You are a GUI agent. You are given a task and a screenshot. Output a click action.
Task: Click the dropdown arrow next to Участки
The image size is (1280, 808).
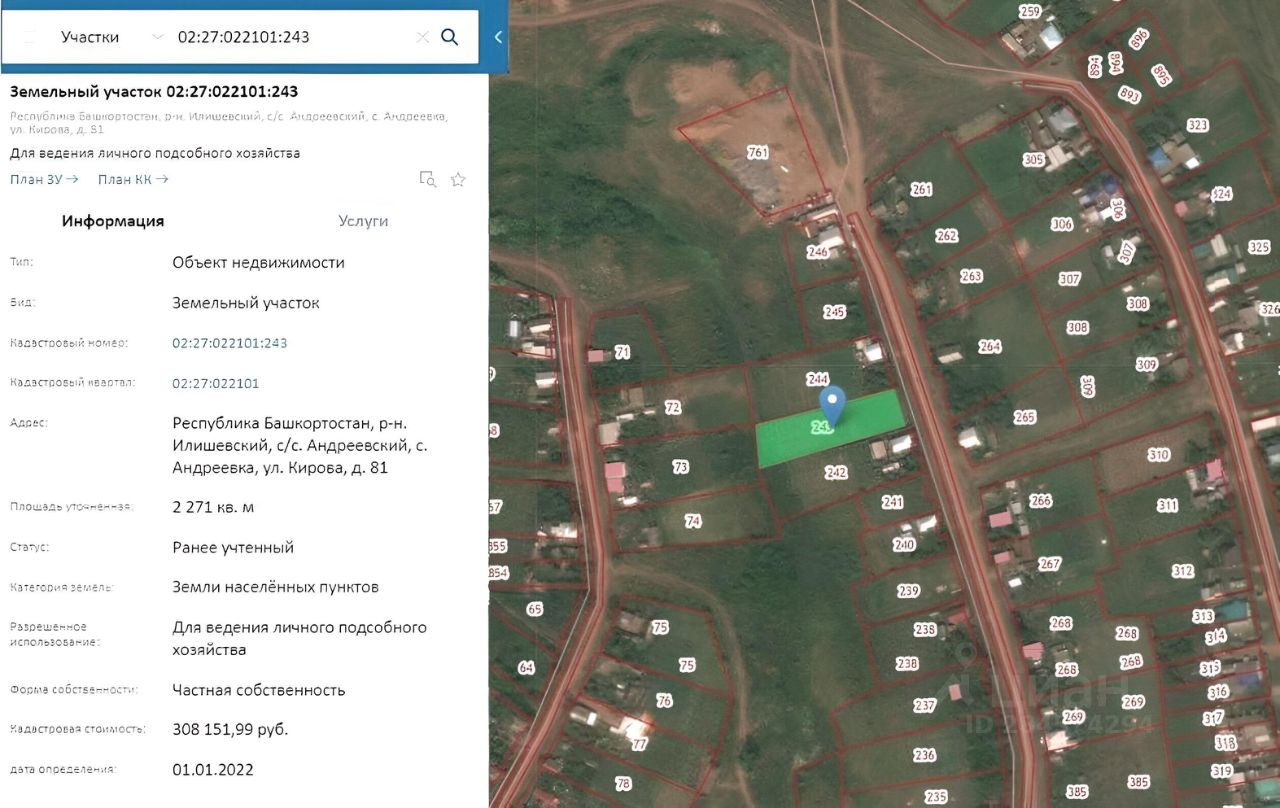157,37
